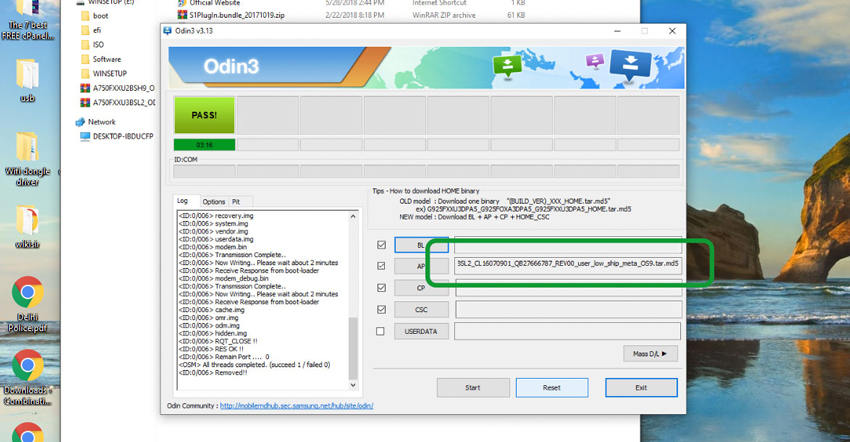Click the AP file path field

click(568, 264)
